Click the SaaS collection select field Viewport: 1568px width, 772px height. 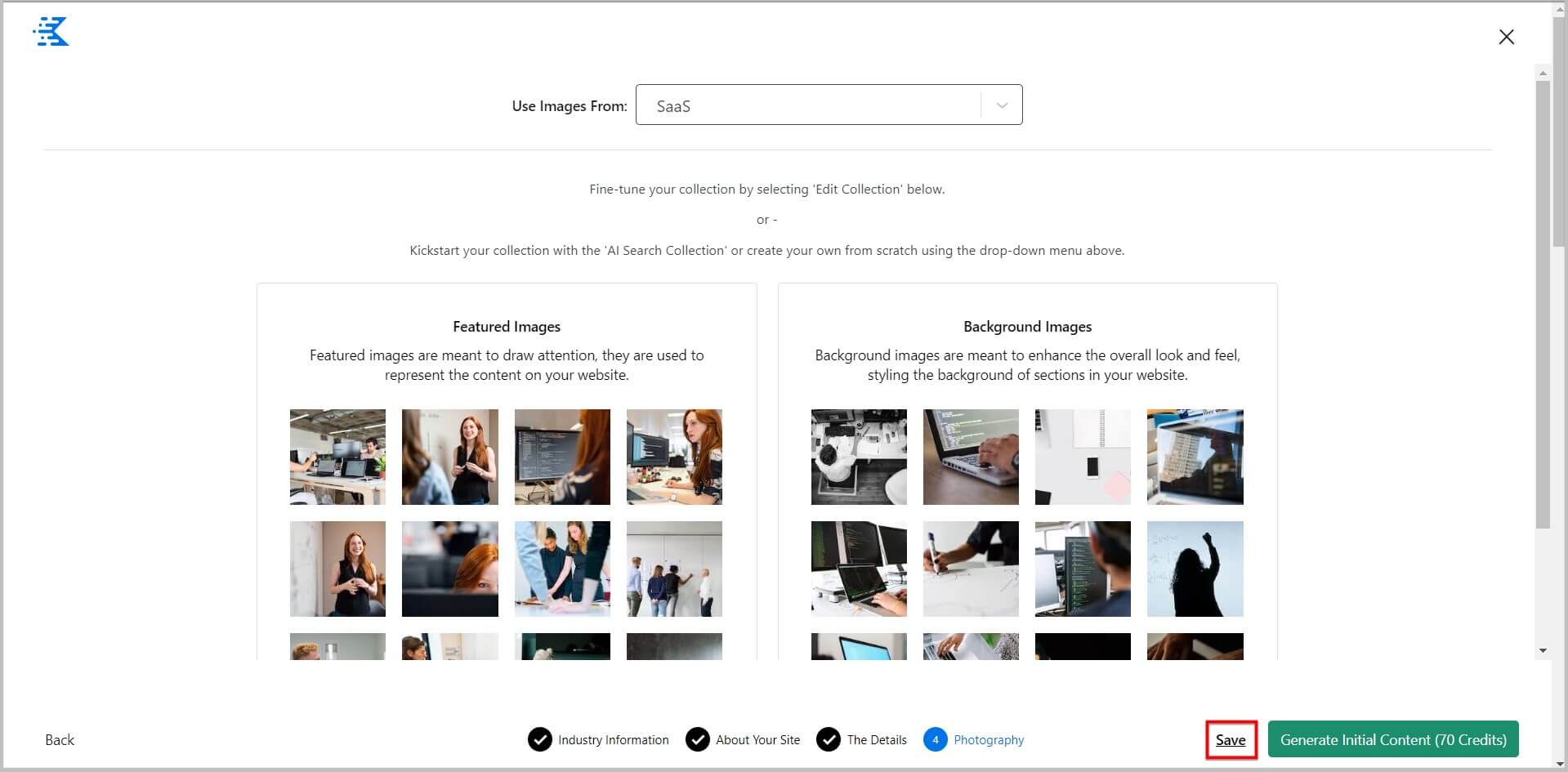click(807, 105)
